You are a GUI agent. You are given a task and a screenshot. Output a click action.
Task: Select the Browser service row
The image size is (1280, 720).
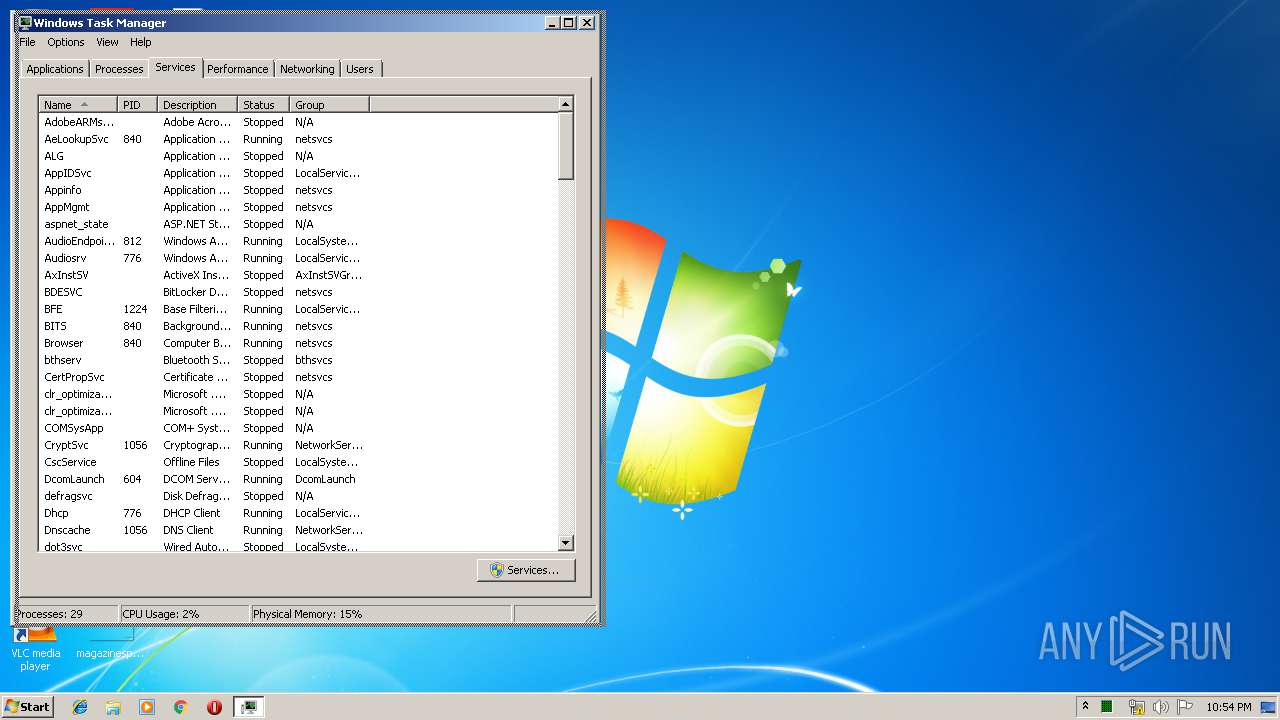(x=298, y=343)
